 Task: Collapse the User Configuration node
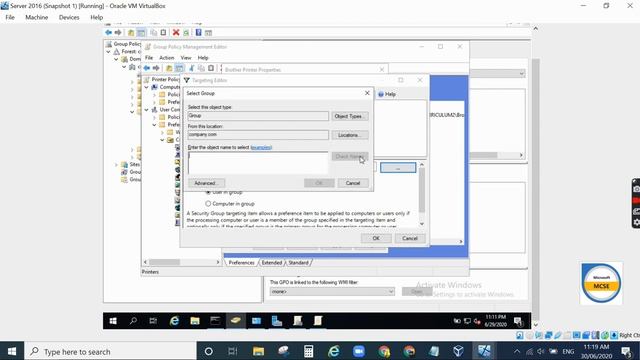[147, 109]
